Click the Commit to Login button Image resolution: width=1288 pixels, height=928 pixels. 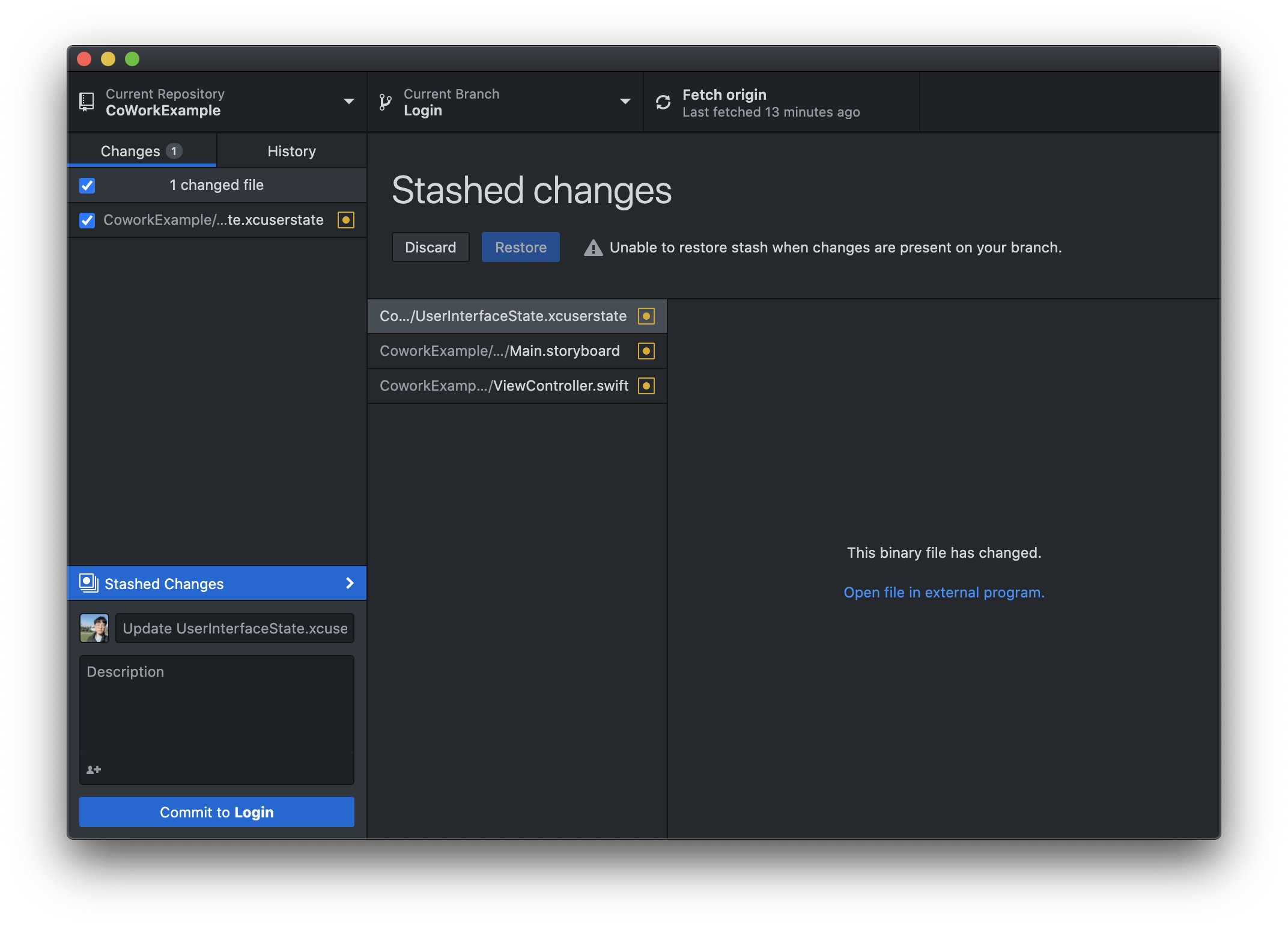(217, 812)
